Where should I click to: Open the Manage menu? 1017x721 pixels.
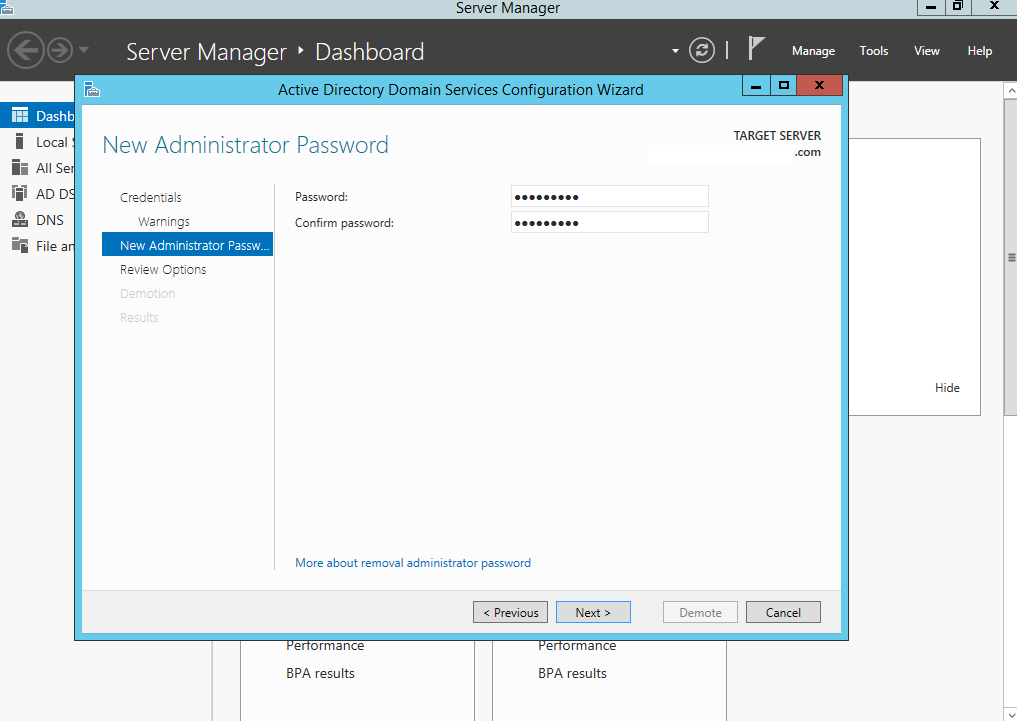(x=813, y=50)
